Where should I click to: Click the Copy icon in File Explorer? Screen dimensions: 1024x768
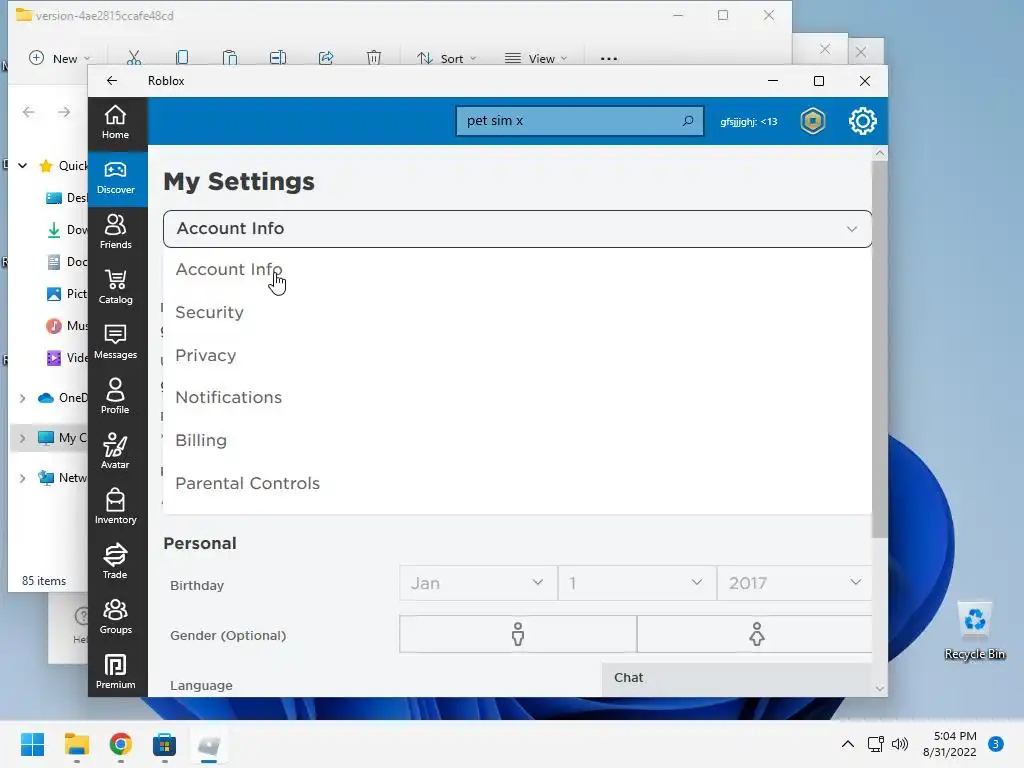[x=182, y=58]
